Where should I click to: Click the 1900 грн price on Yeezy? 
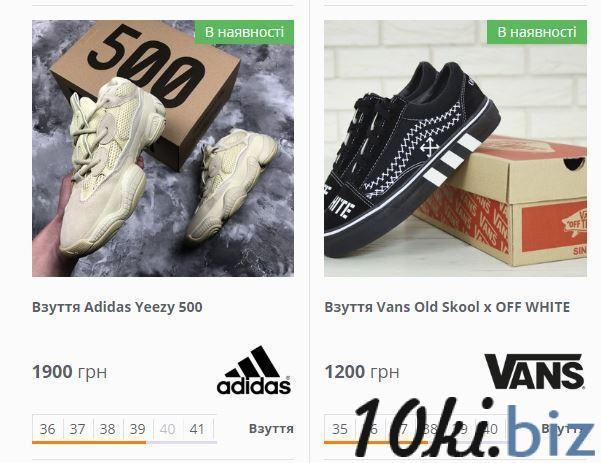(69, 372)
